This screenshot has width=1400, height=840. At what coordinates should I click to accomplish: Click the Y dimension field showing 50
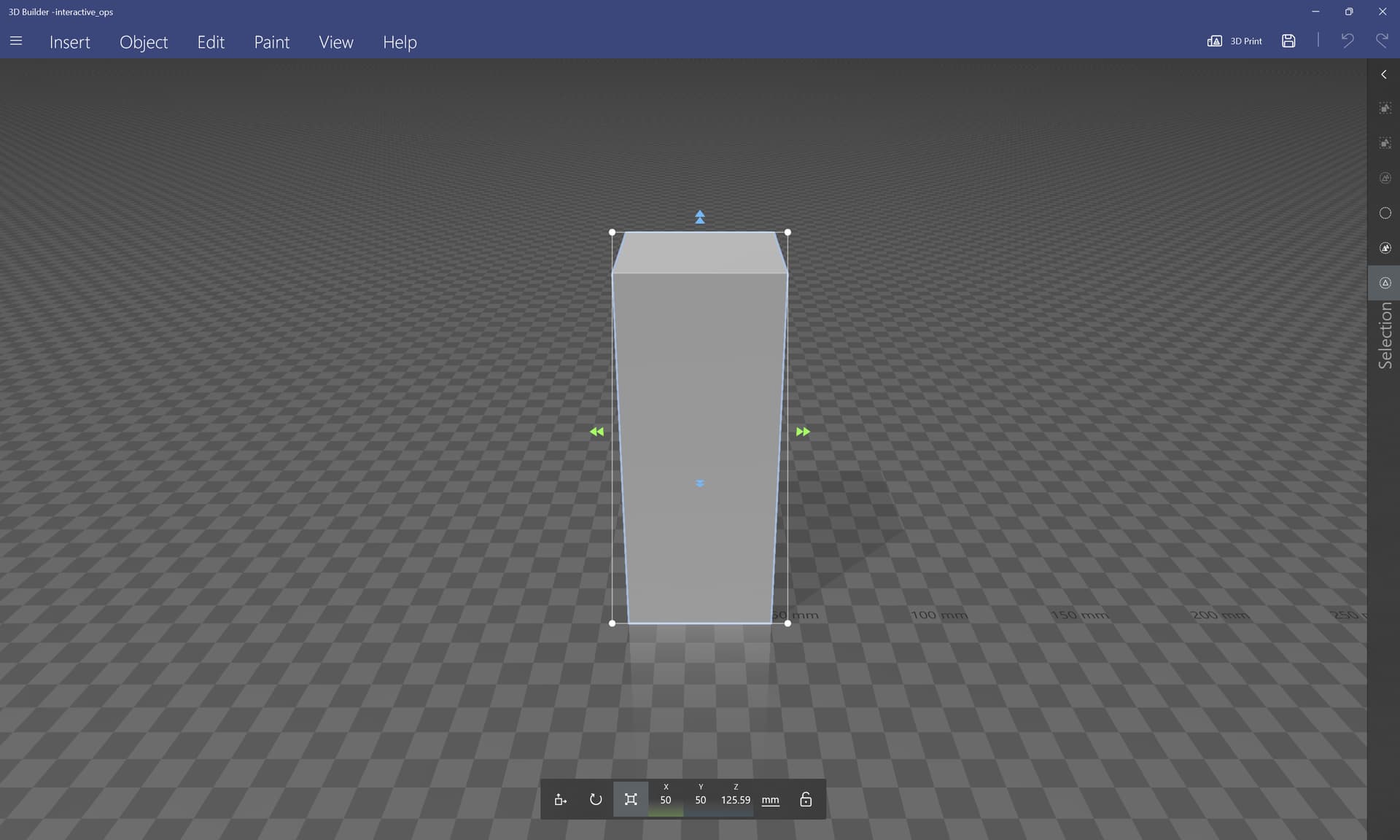[701, 800]
